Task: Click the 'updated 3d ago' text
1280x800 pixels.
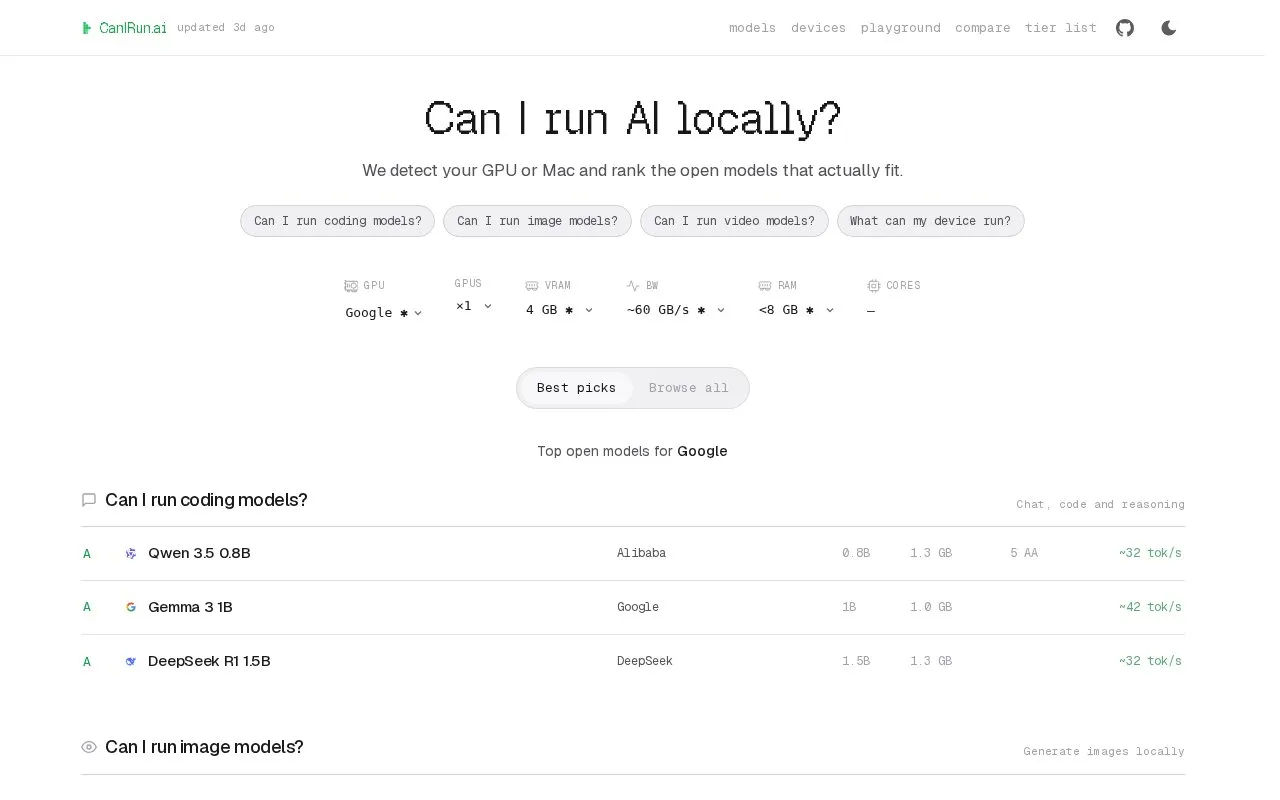Action: [226, 28]
